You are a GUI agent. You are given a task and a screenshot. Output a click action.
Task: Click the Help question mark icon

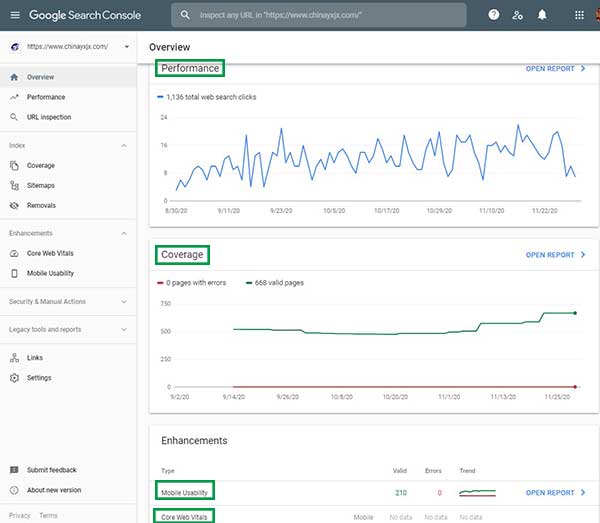[493, 15]
